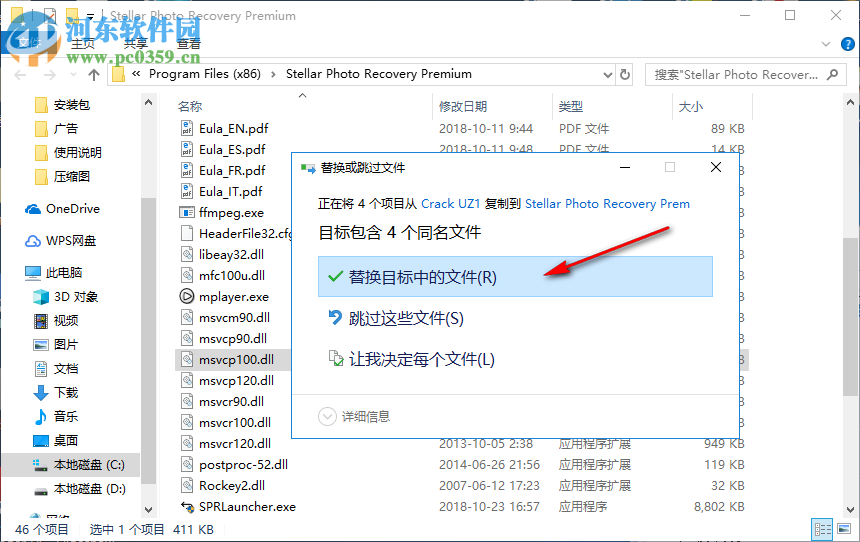Open the Explorer help question mark
Viewport: 860px width, 542px height.
point(847,44)
